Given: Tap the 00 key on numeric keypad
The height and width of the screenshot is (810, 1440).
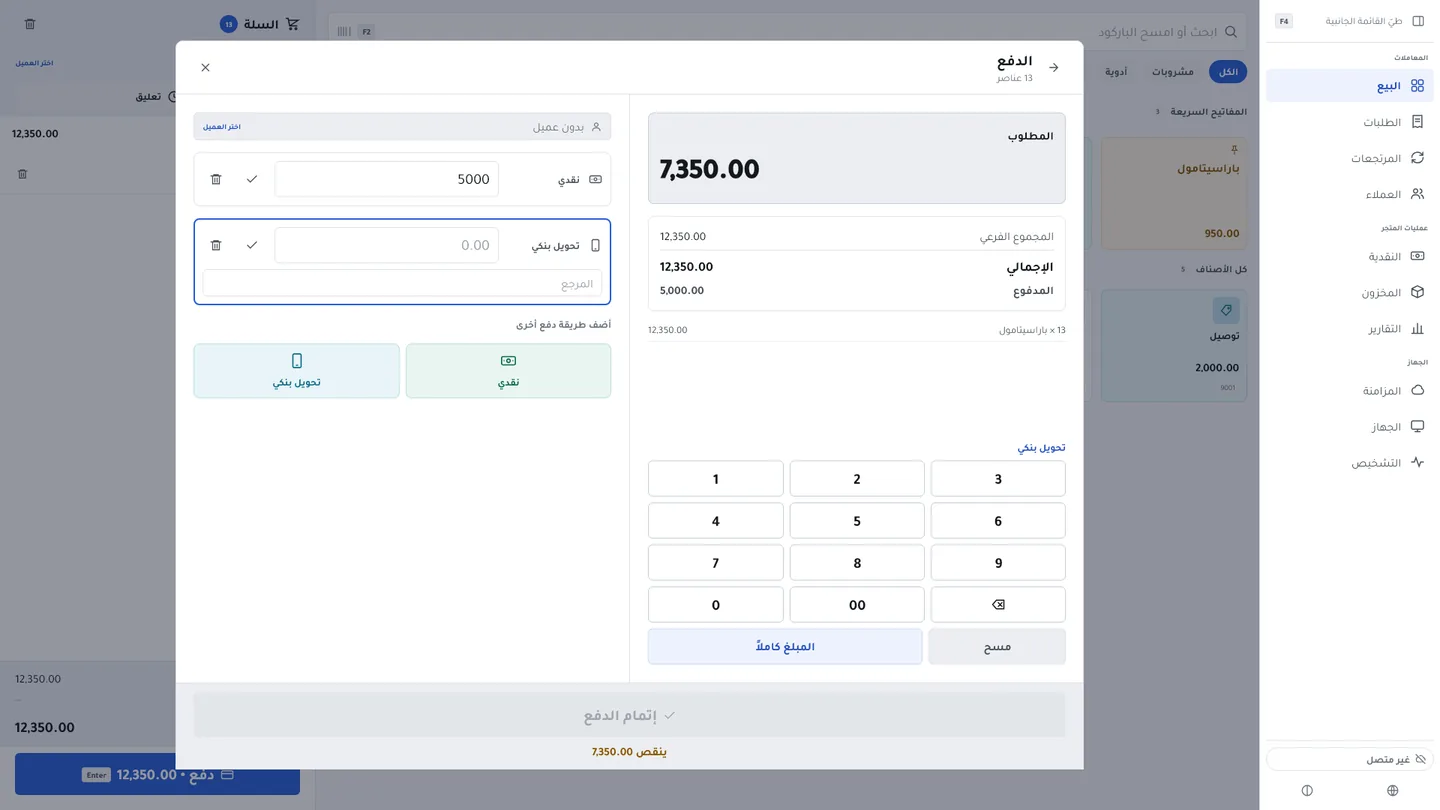Looking at the screenshot, I should pyautogui.click(x=857, y=605).
